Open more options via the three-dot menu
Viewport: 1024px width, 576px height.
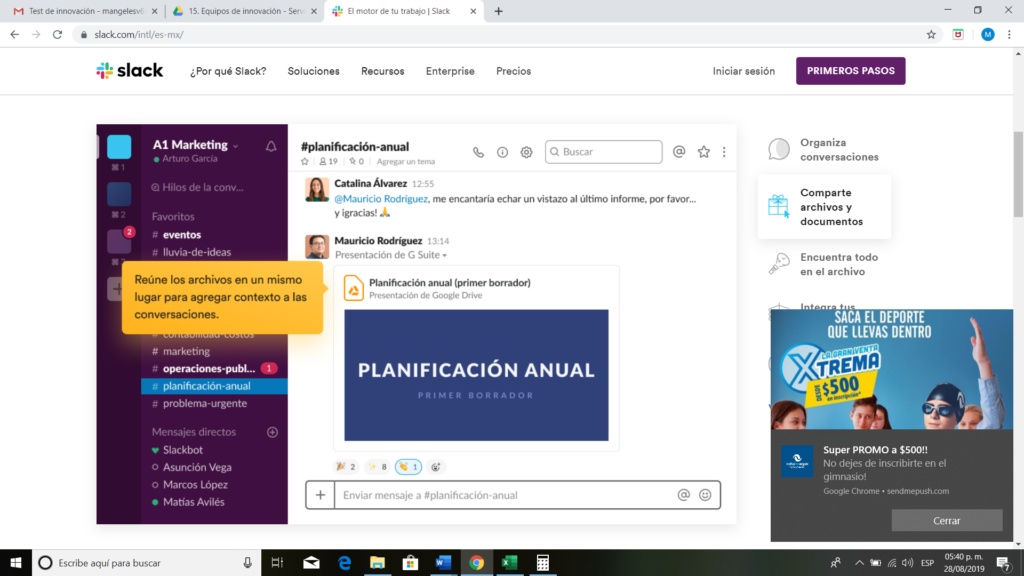pos(724,151)
